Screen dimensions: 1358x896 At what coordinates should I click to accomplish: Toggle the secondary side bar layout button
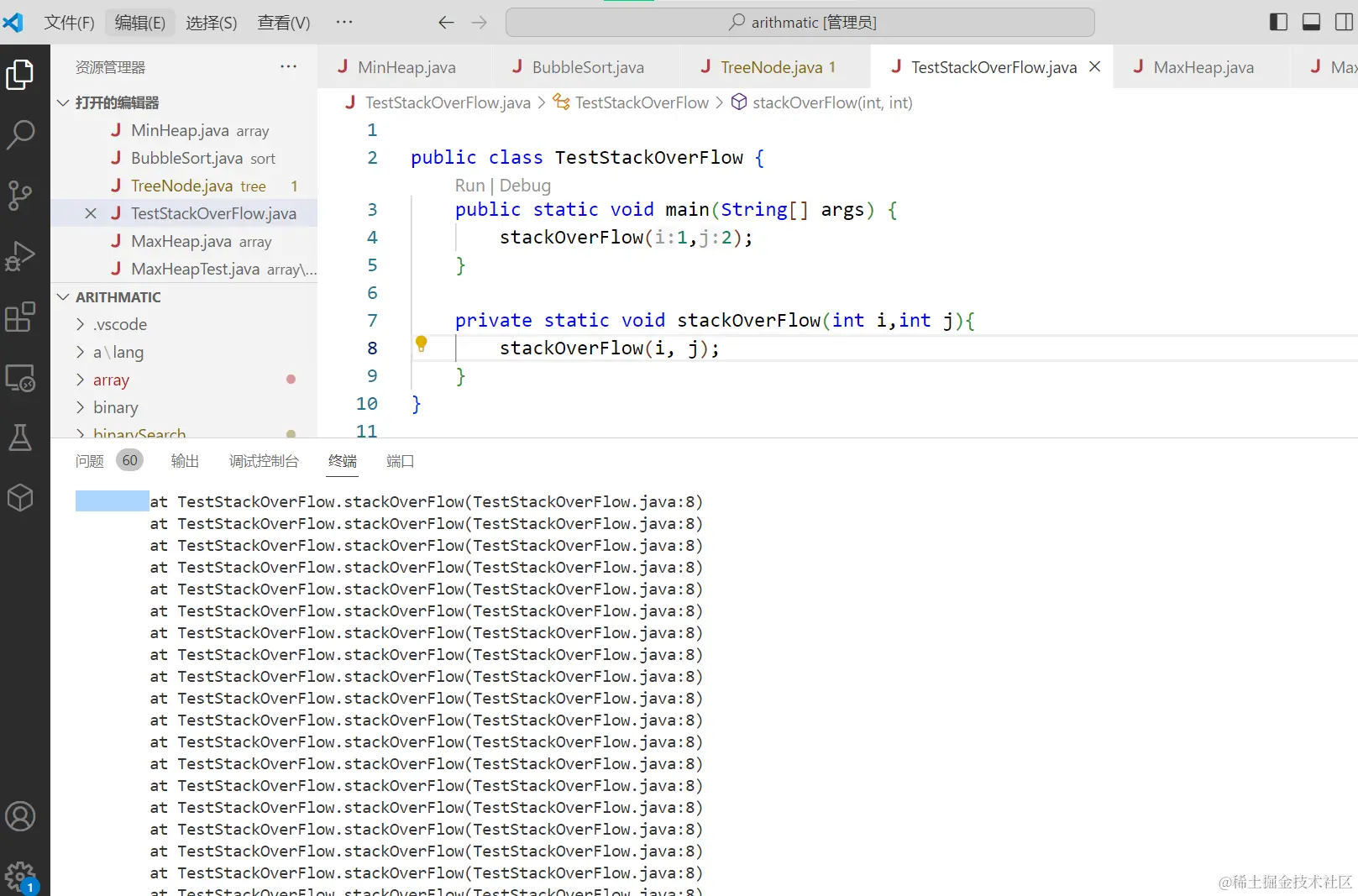pos(1344,22)
